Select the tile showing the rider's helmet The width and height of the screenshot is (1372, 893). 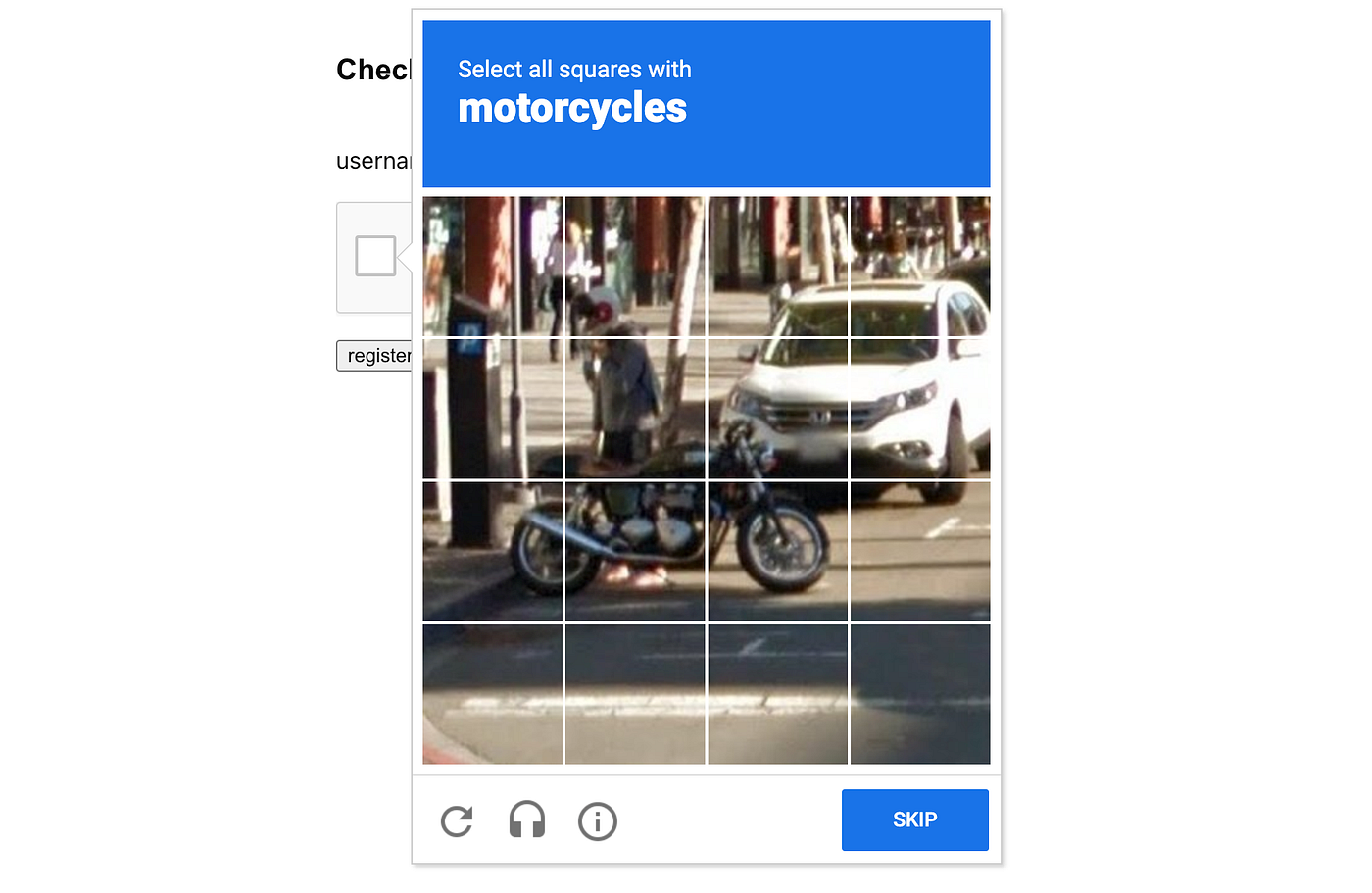(635, 267)
